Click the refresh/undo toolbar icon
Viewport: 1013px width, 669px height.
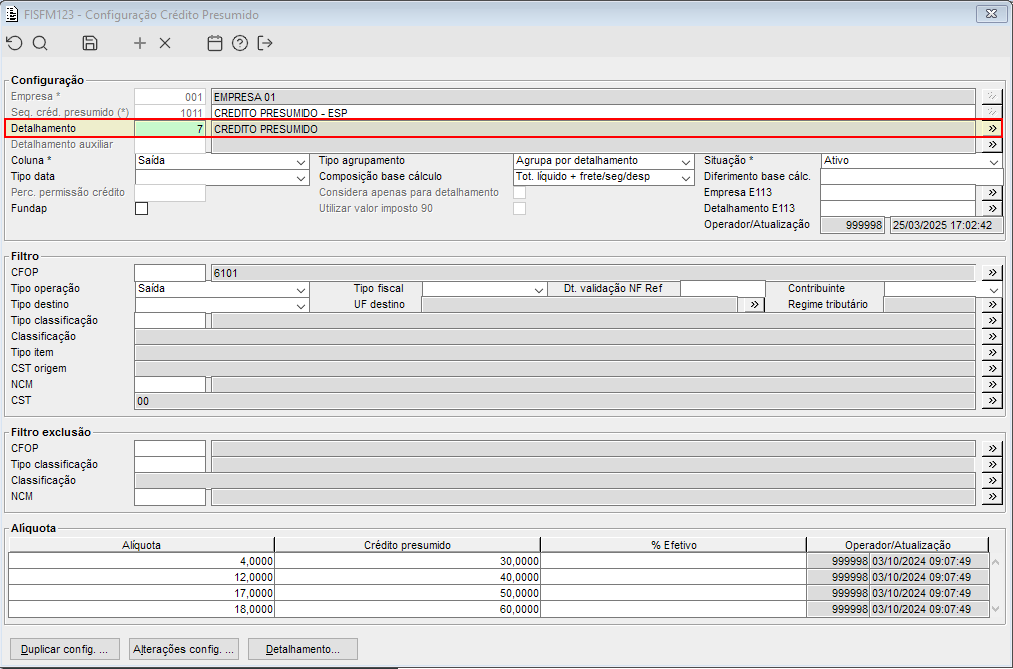coord(14,43)
